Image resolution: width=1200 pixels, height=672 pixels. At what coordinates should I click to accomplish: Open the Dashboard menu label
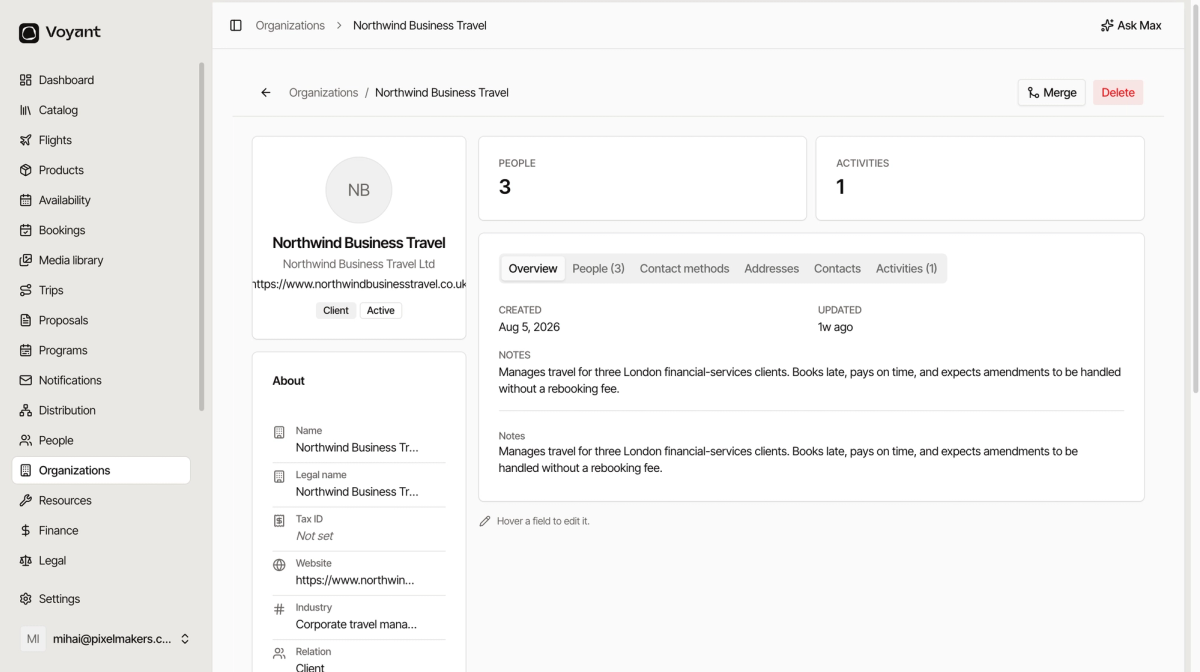(66, 80)
